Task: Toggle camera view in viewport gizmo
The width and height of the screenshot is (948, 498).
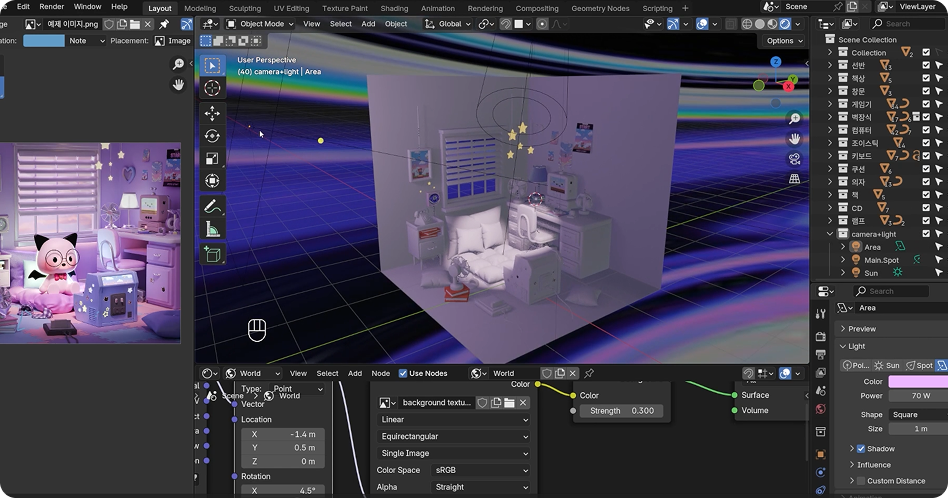Action: click(794, 158)
